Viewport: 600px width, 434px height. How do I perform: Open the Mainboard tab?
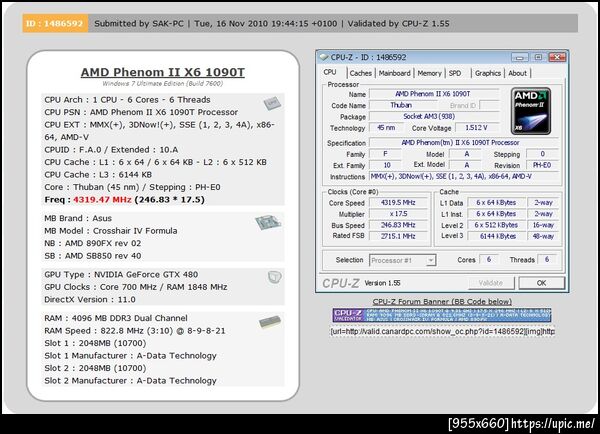394,73
